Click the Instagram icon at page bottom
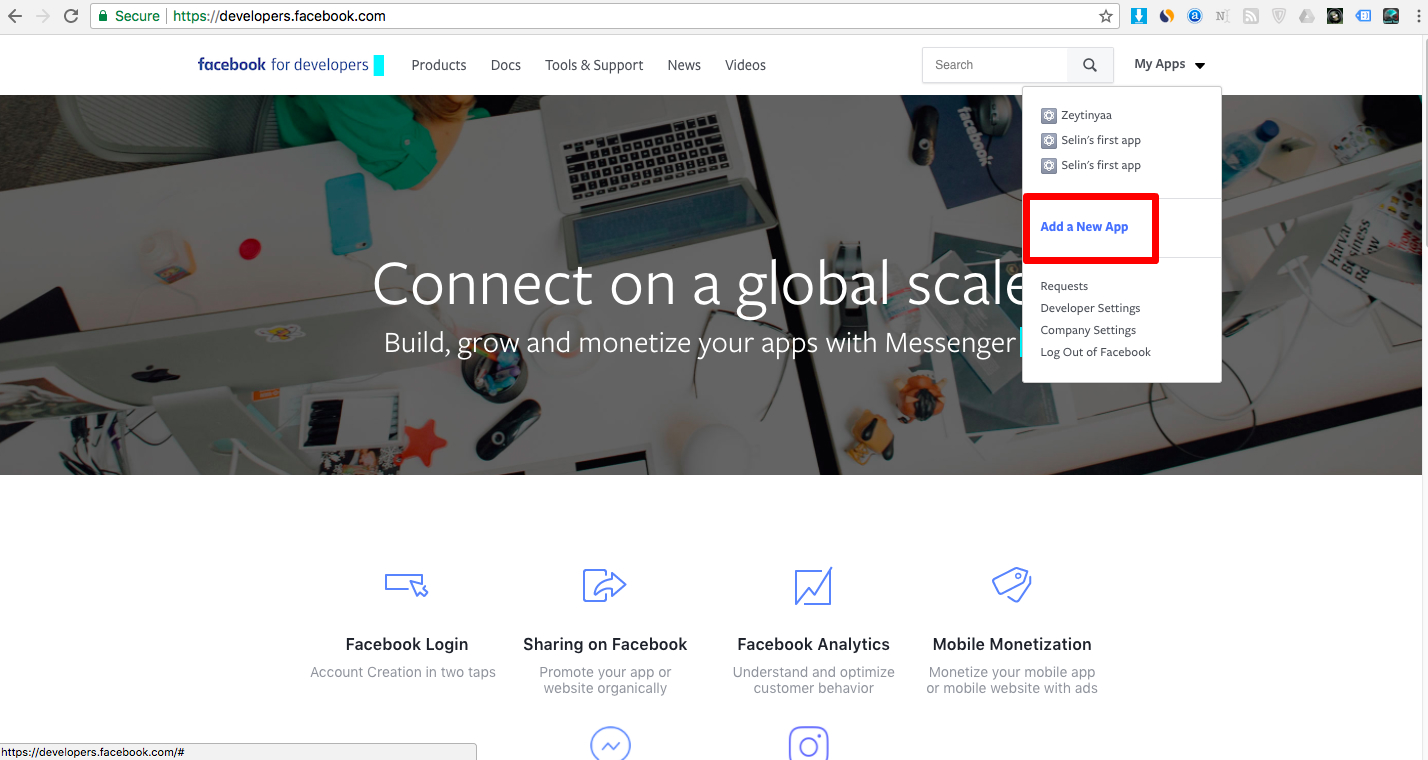This screenshot has width=1428, height=760. 808,745
